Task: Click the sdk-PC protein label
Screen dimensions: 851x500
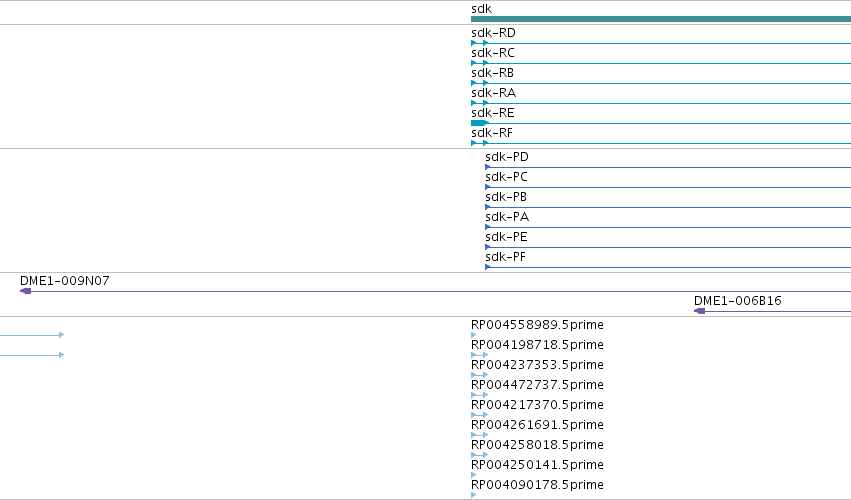Action: coord(506,177)
